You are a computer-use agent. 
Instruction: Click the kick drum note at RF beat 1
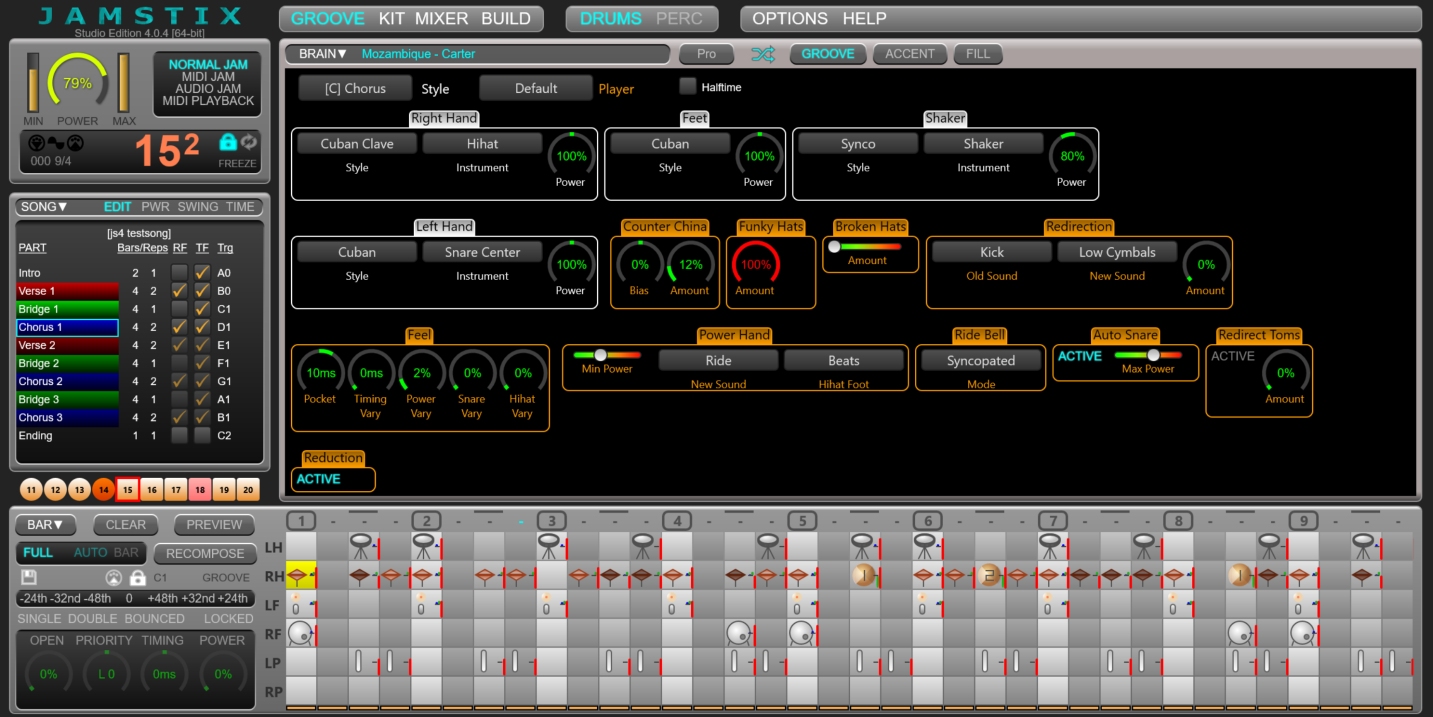(299, 632)
